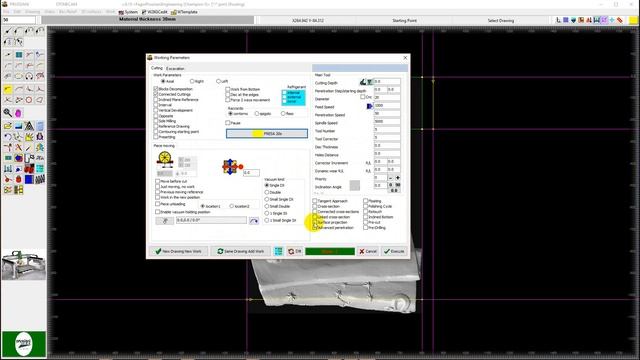Click Same Drawing Add Work button

[x=240, y=251]
